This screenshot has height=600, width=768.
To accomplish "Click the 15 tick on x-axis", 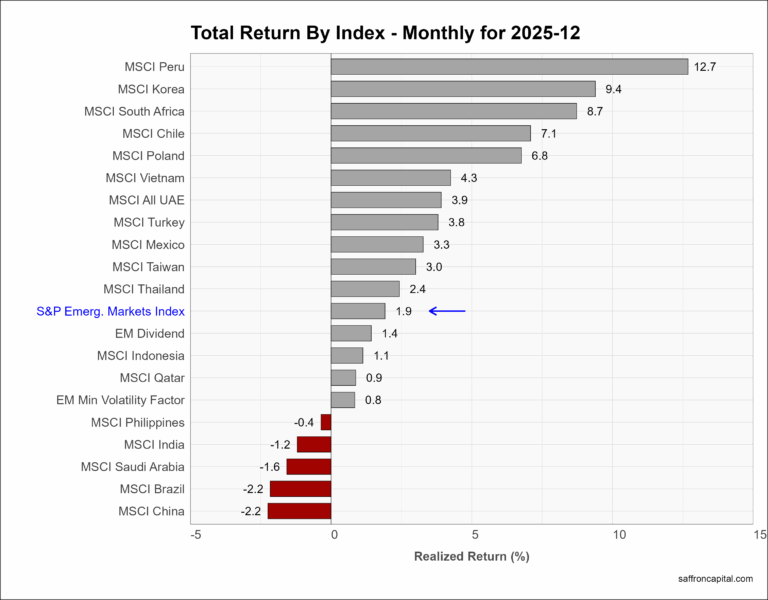I will tap(760, 535).
